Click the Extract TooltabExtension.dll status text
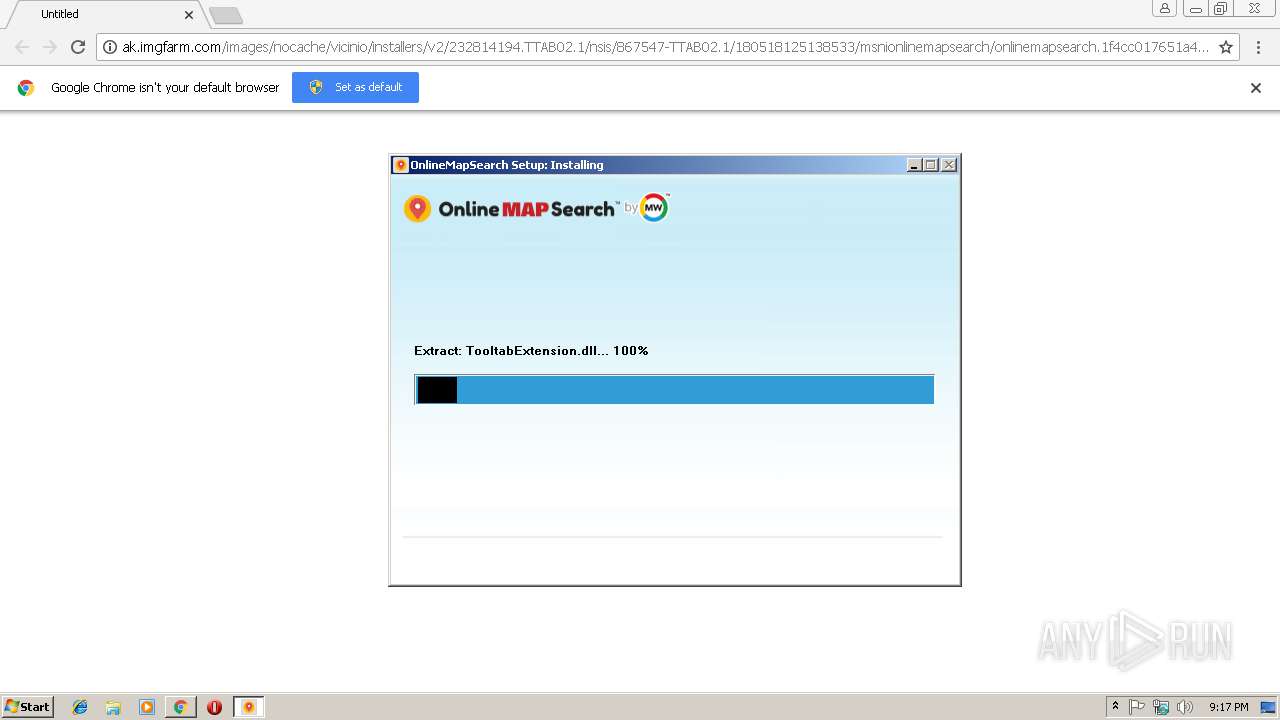The width and height of the screenshot is (1280, 720). click(x=531, y=351)
